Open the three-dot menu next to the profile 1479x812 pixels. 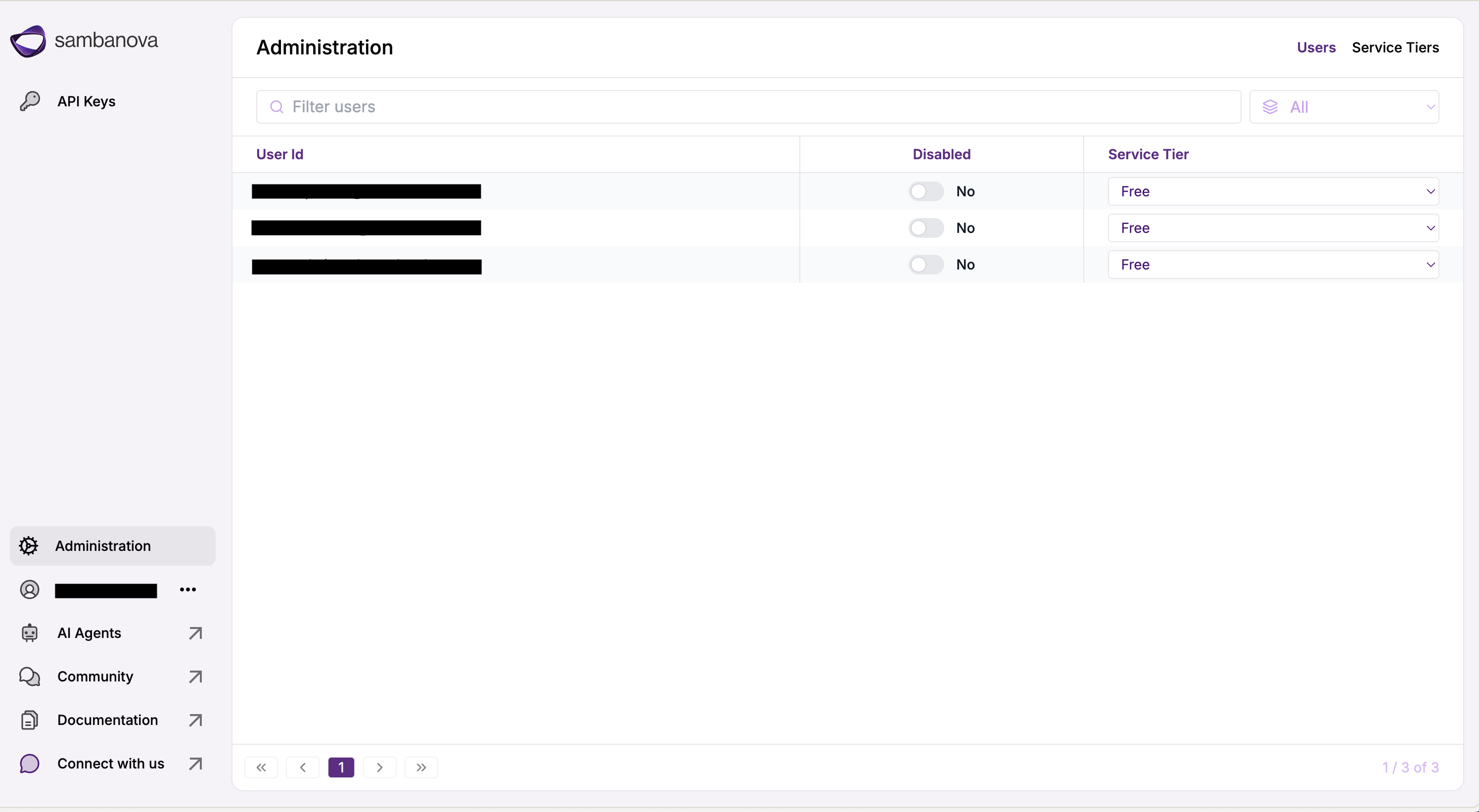click(x=188, y=589)
